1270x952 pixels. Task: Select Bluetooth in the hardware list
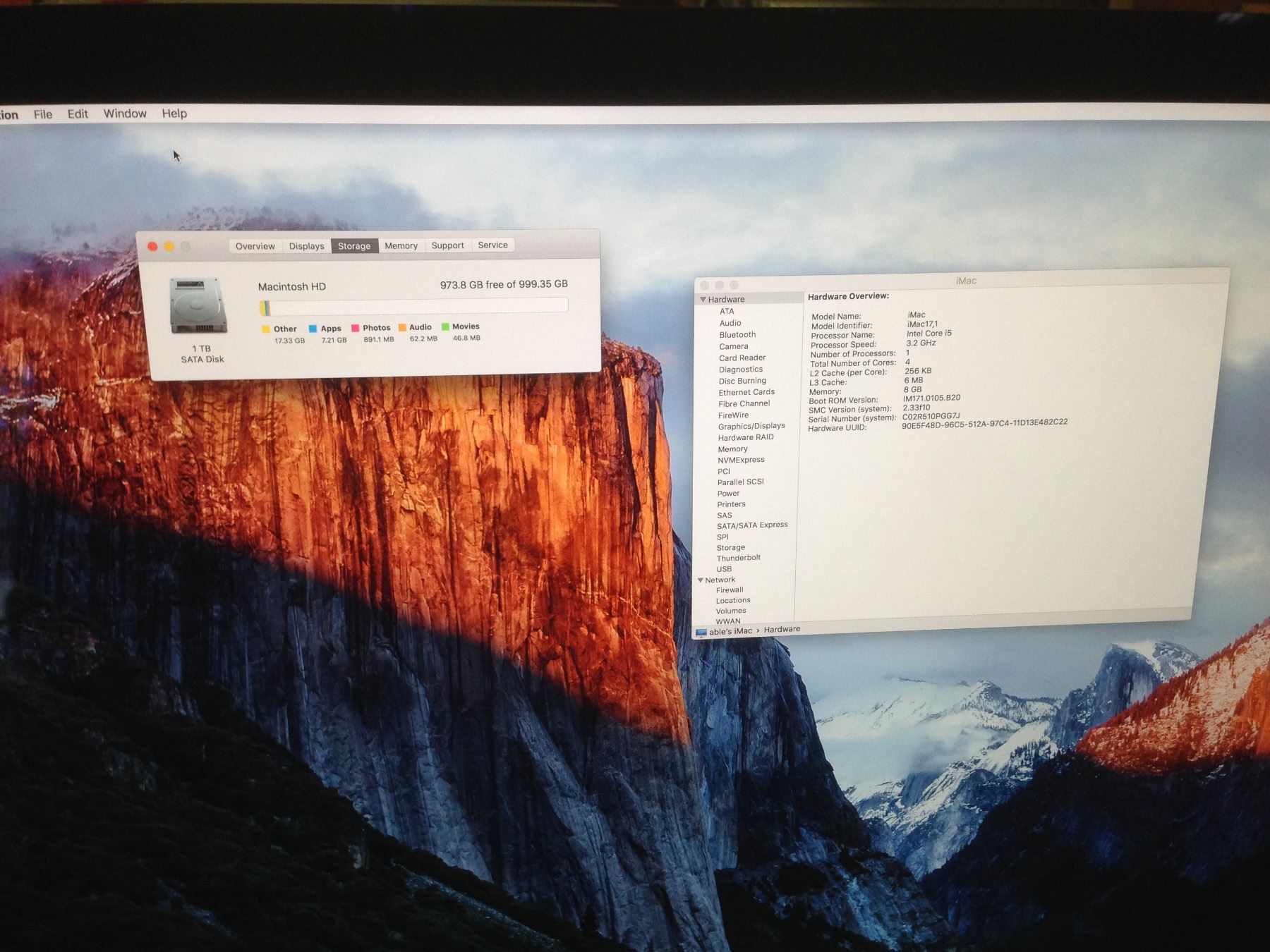point(737,335)
